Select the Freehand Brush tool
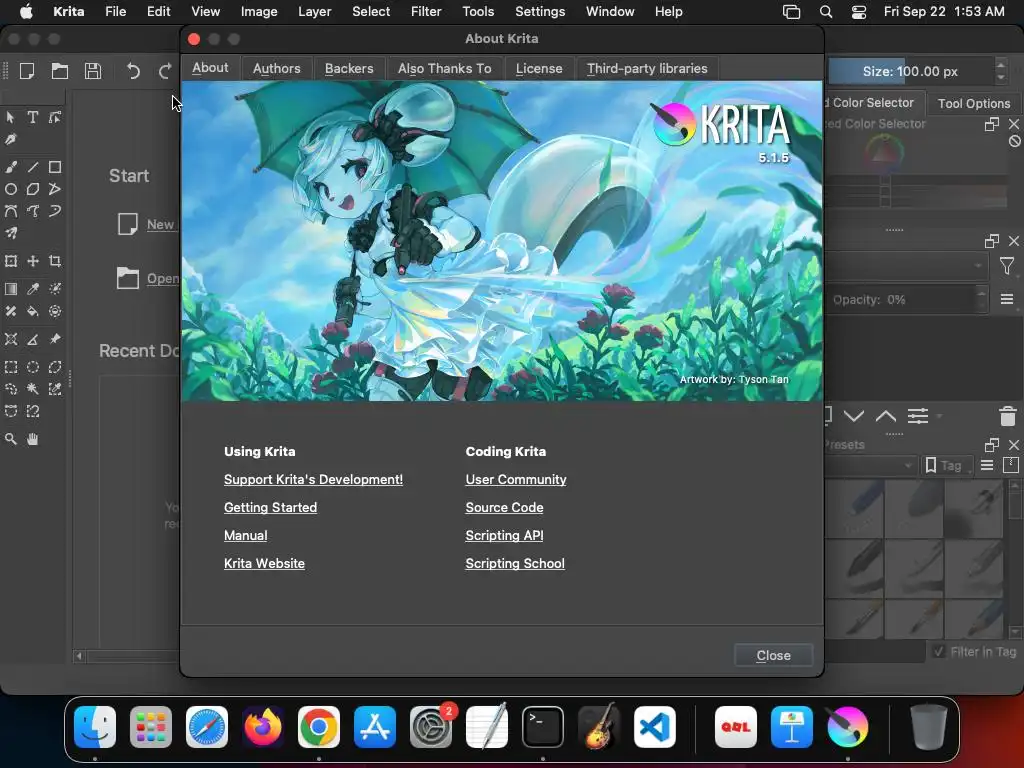 coord(11,167)
